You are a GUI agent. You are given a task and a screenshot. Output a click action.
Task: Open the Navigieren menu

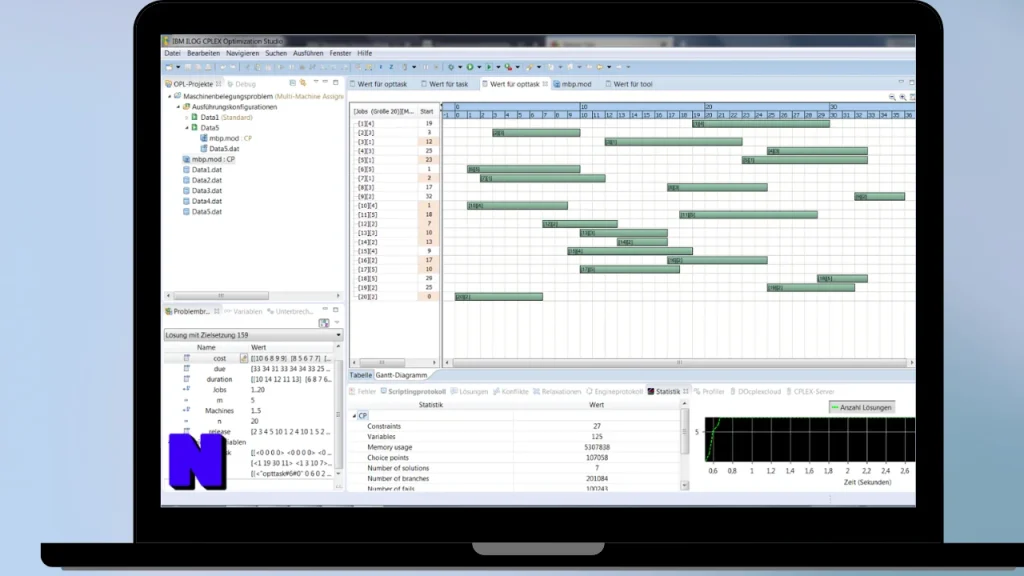point(242,53)
